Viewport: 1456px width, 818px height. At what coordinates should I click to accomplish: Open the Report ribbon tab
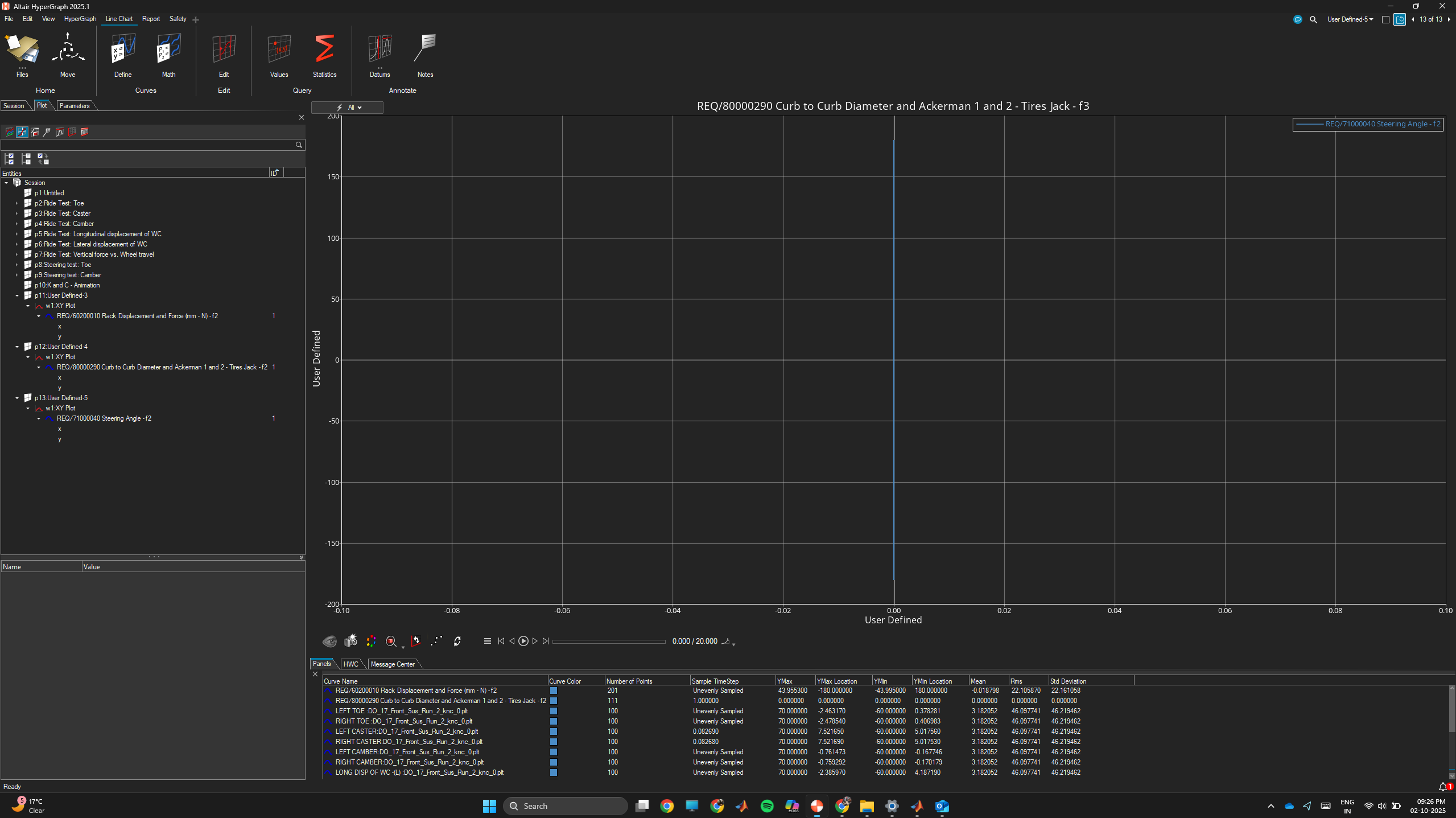151,19
